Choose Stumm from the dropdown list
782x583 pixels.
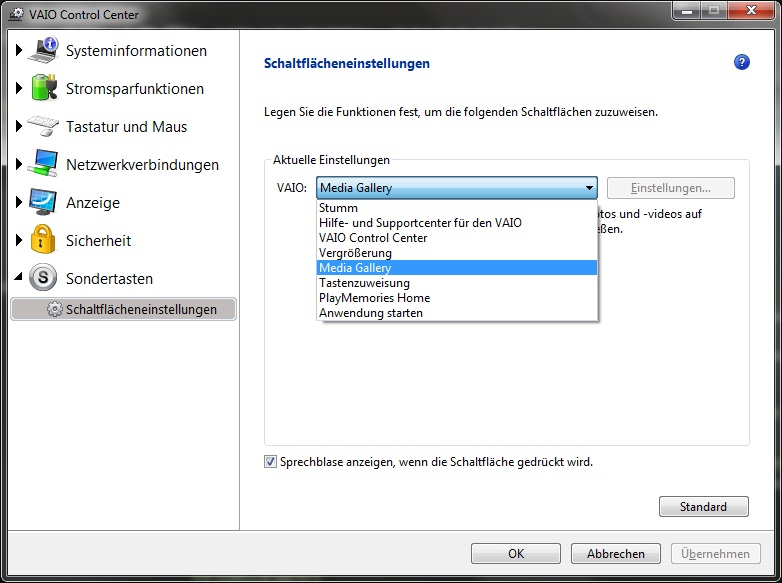click(457, 208)
